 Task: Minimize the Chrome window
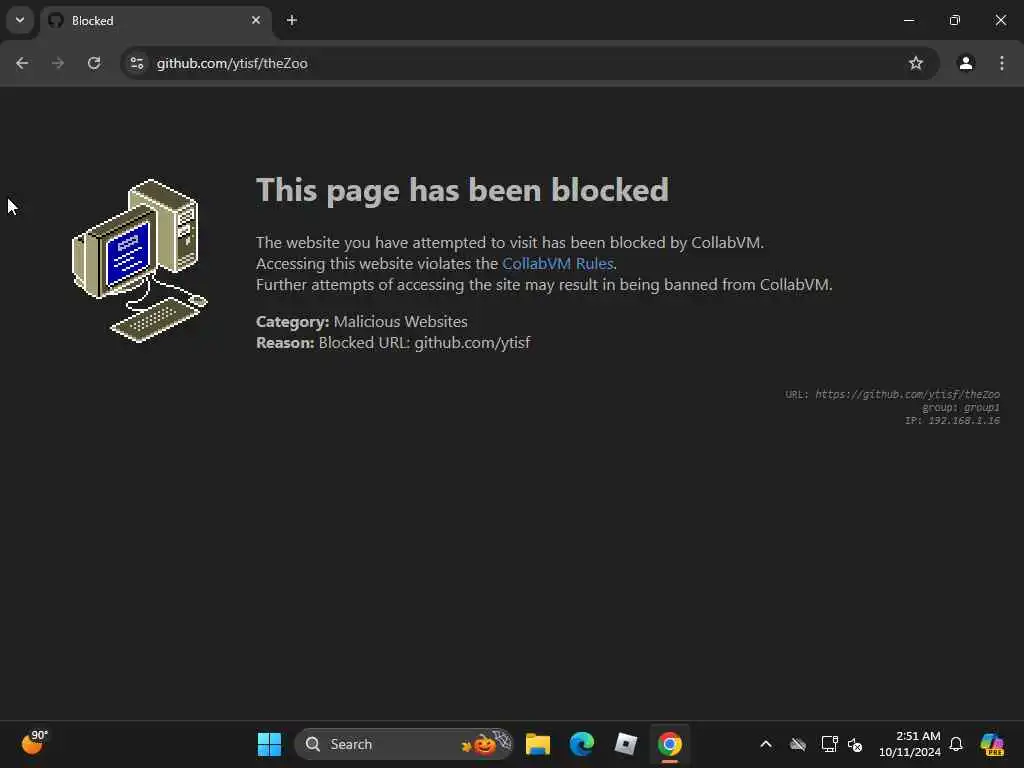908,20
